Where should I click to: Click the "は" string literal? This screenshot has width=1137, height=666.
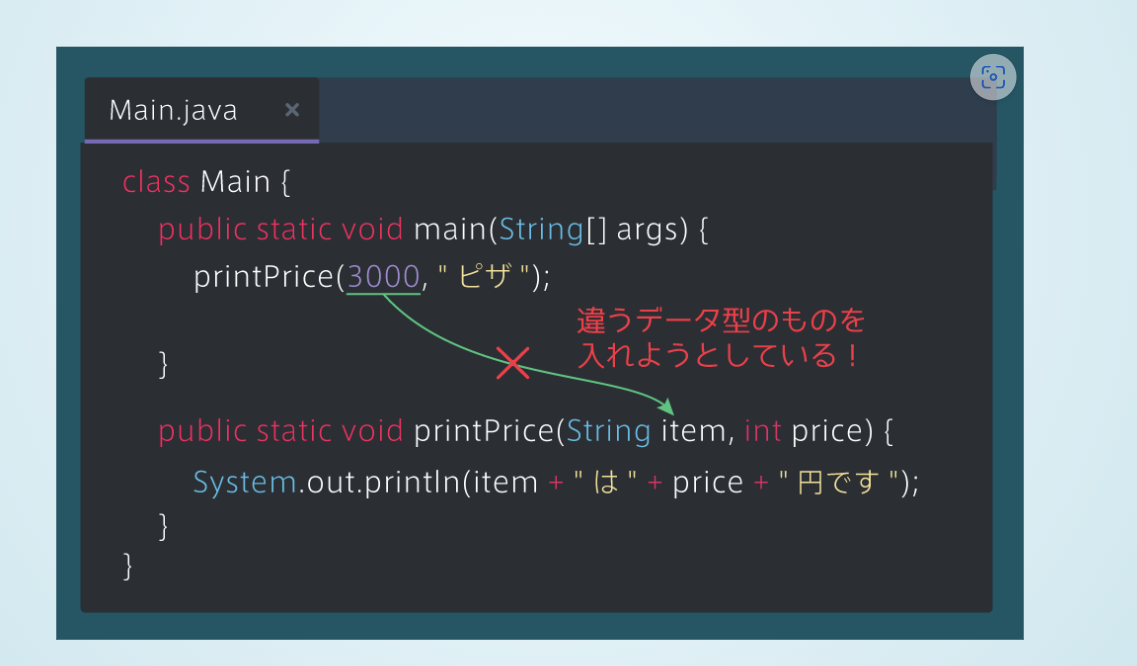click(x=606, y=483)
